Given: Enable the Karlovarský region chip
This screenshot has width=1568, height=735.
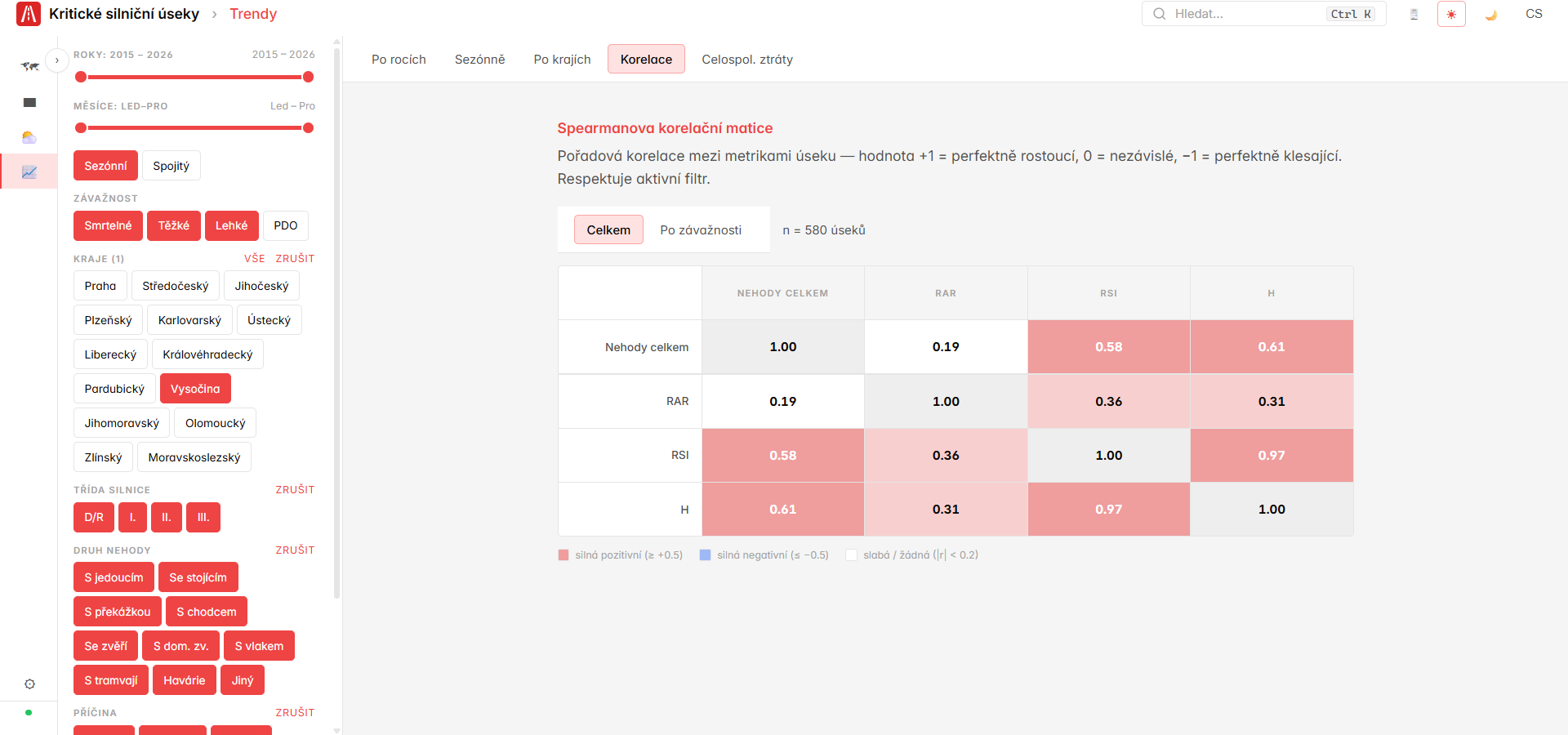Looking at the screenshot, I should (x=189, y=320).
